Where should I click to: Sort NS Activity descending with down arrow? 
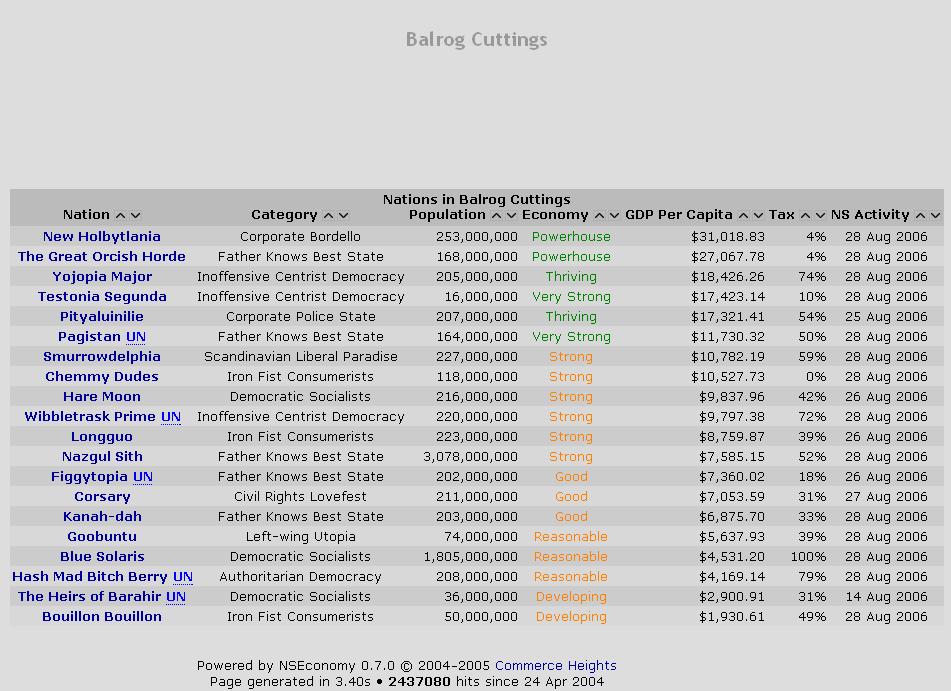click(x=936, y=216)
